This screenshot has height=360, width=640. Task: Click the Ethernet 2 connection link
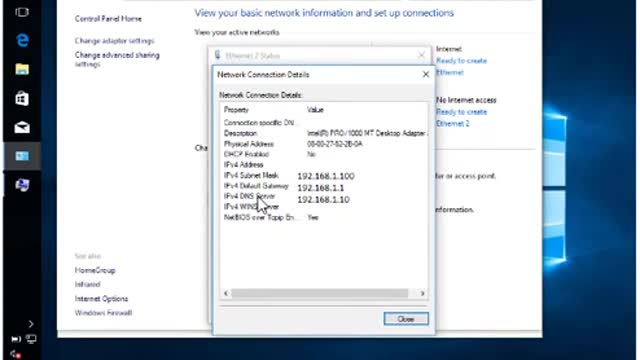tap(453, 123)
